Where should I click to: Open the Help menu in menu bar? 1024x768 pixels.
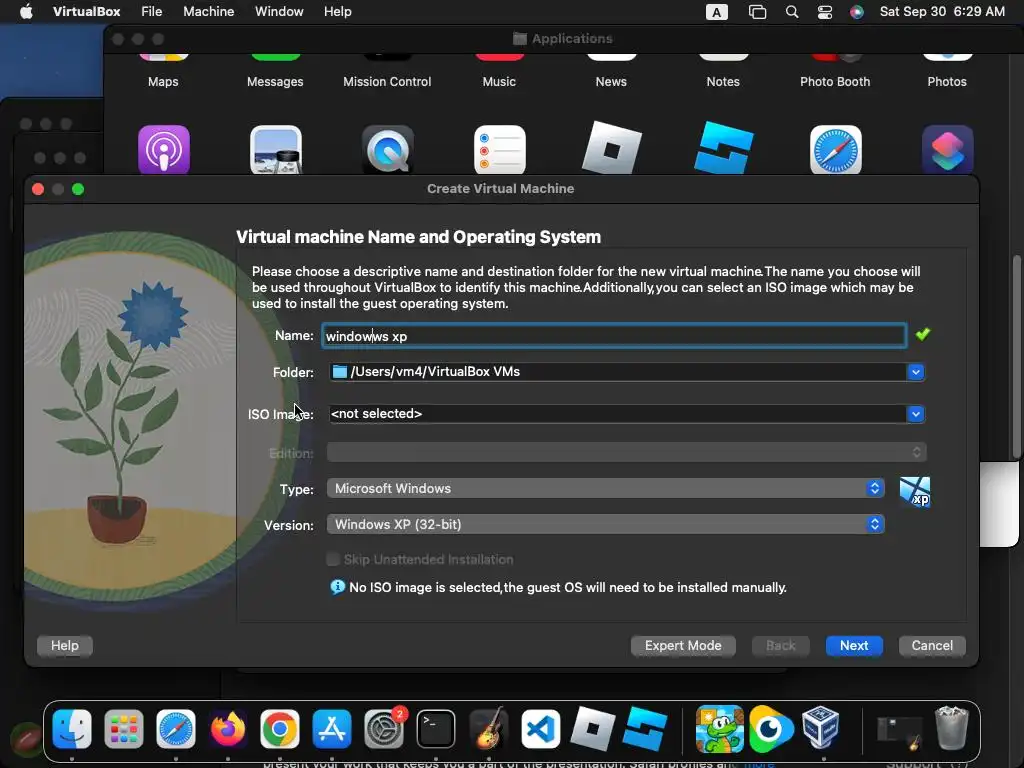(338, 12)
